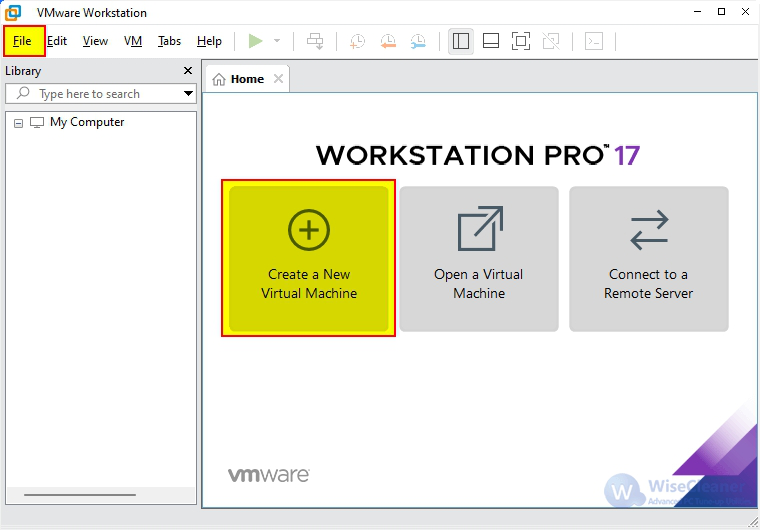Image resolution: width=760 pixels, height=530 pixels.
Task: Click Open a Virtual Machine
Action: [x=479, y=258]
